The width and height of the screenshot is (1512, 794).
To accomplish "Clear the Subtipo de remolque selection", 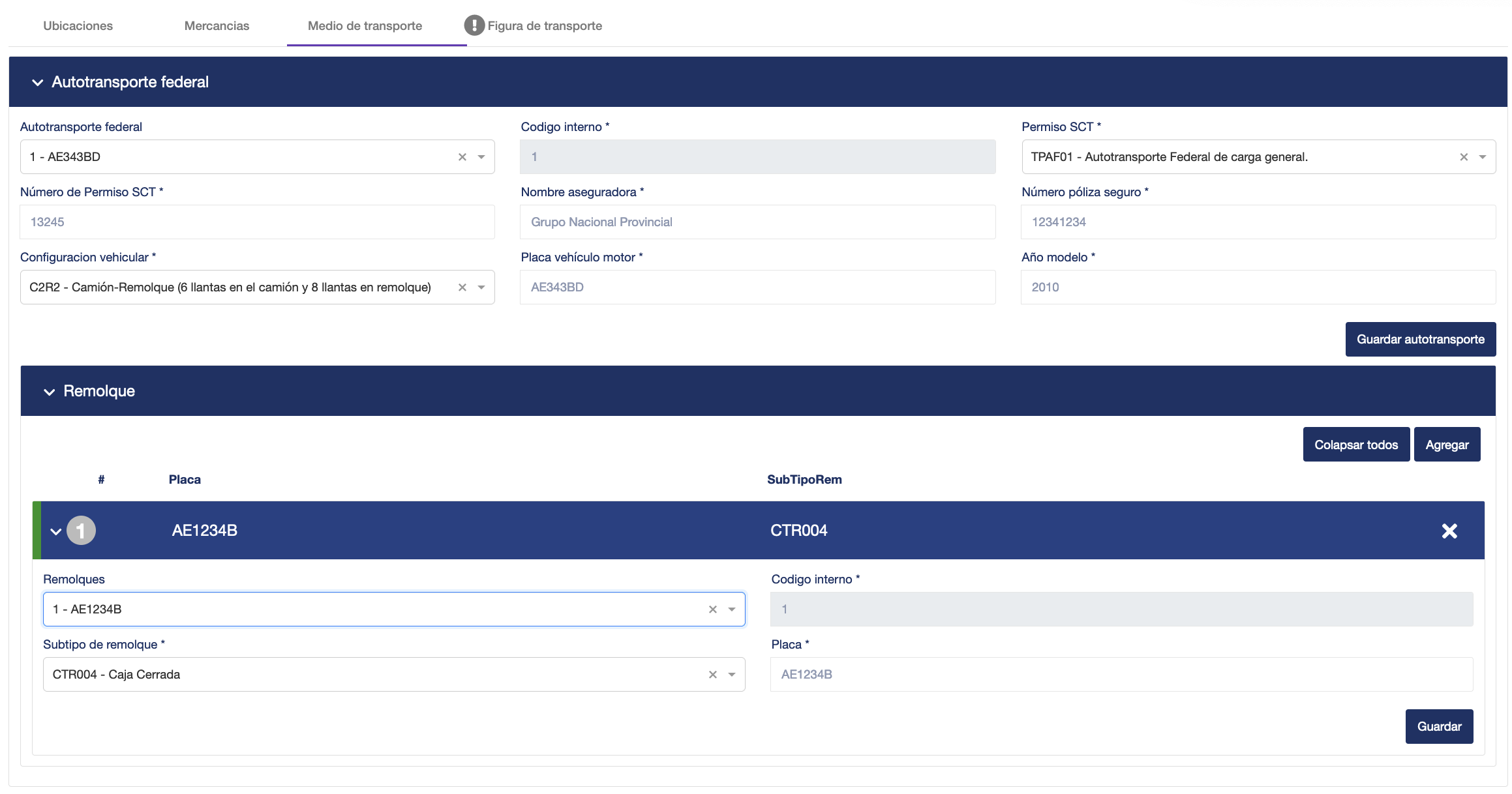I will pyautogui.click(x=712, y=674).
